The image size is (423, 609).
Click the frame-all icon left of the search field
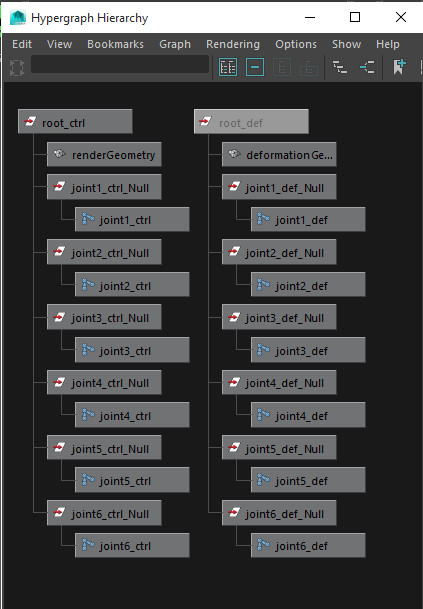(x=17, y=68)
